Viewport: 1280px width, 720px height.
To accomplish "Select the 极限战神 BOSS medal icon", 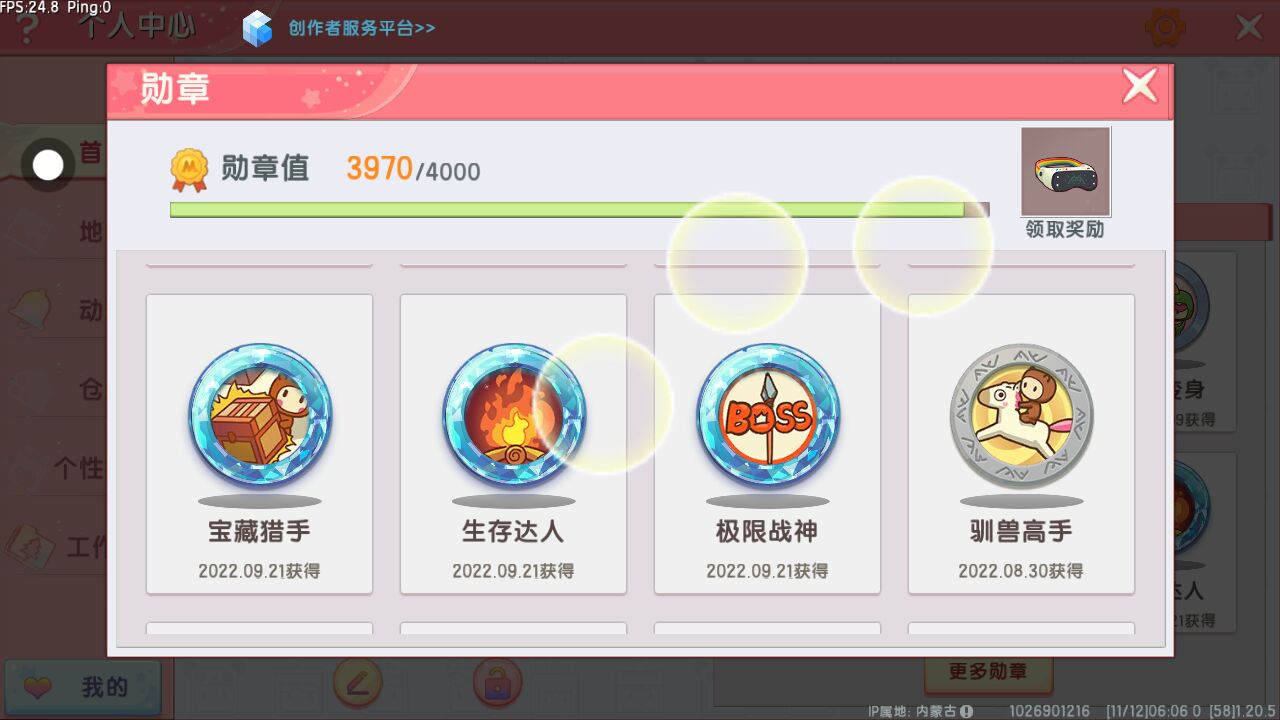I will click(x=768, y=416).
